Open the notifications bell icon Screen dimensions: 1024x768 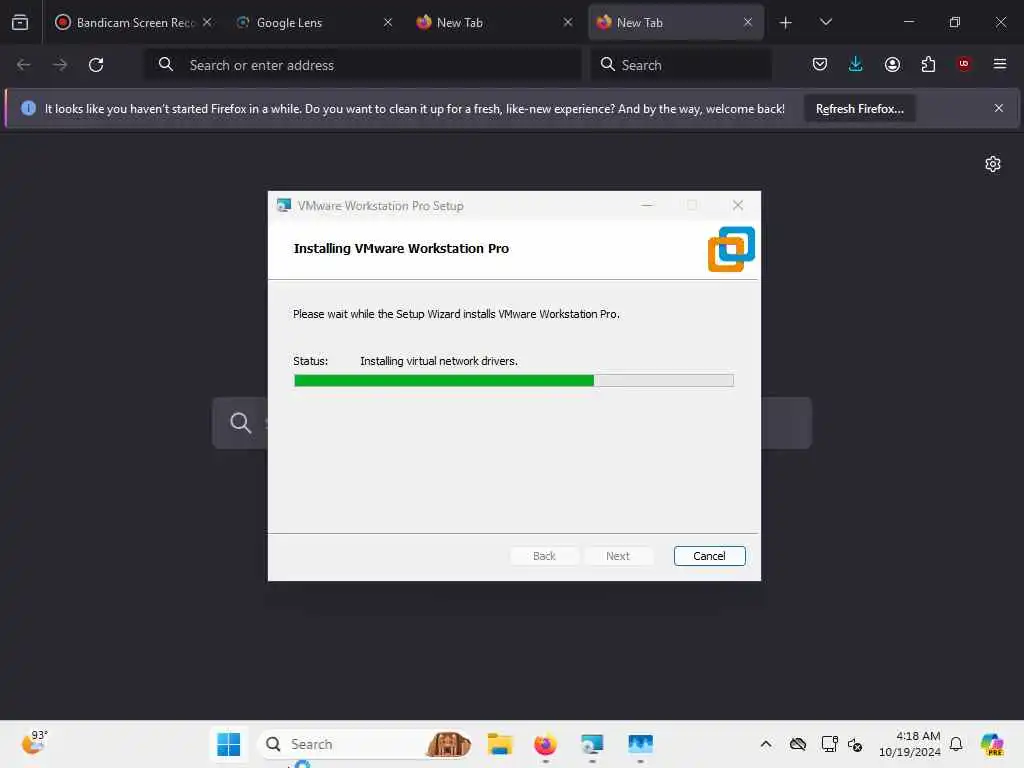(956, 744)
